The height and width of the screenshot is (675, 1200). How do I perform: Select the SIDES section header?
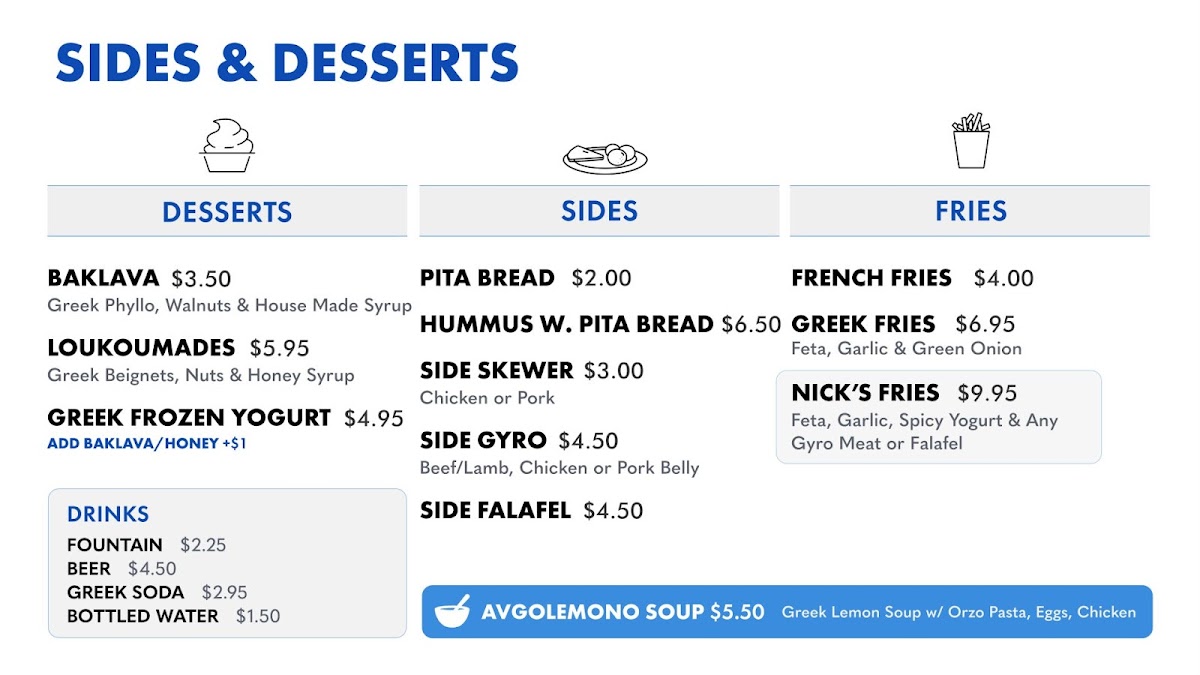[x=599, y=211]
